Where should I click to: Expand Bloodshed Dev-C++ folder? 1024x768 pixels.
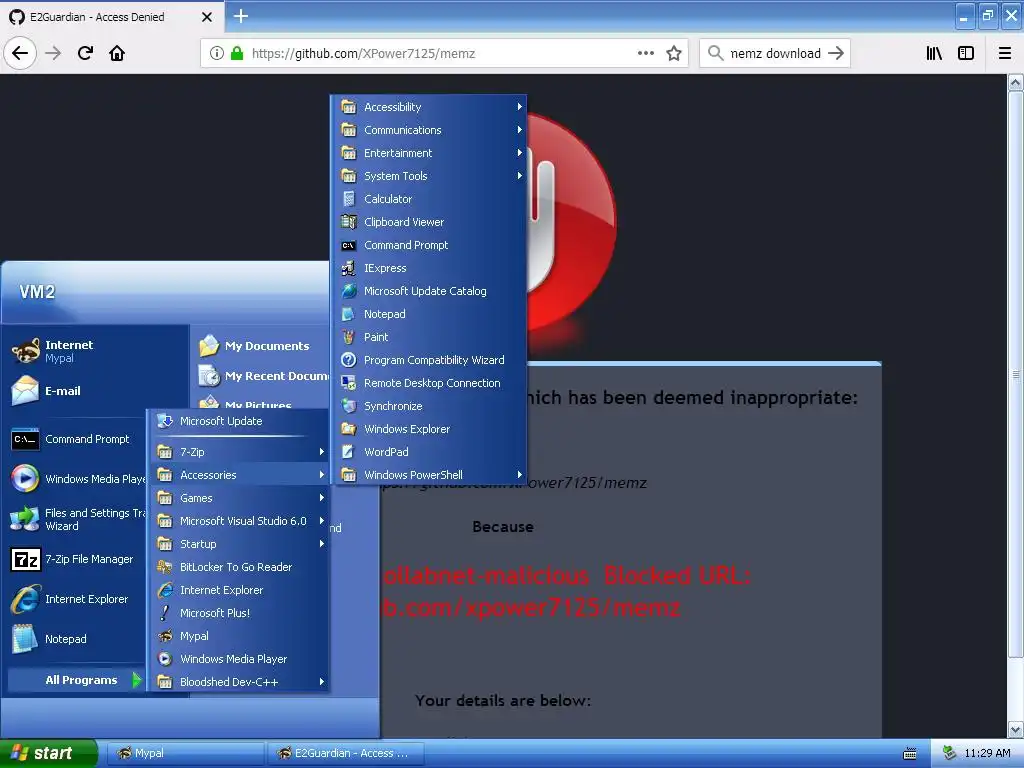click(x=238, y=682)
